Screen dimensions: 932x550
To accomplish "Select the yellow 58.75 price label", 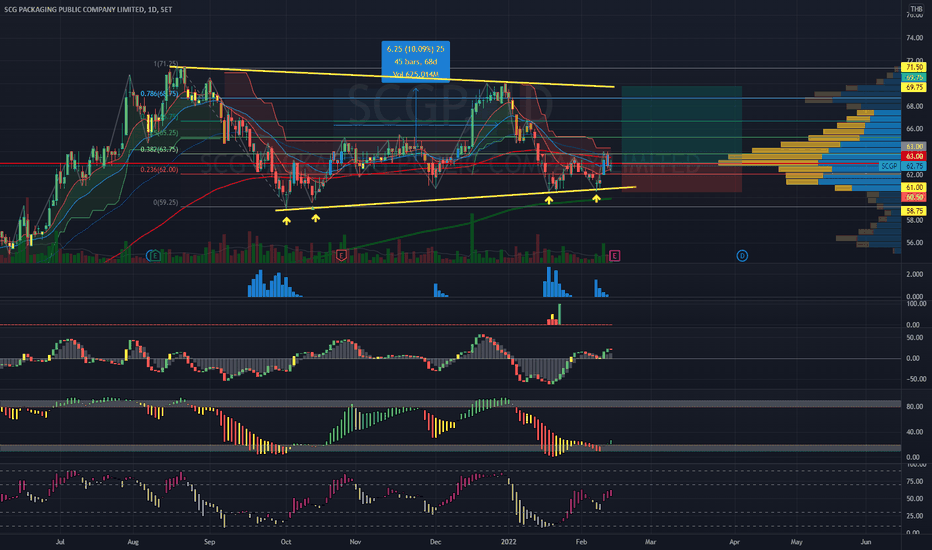I will click(x=914, y=211).
